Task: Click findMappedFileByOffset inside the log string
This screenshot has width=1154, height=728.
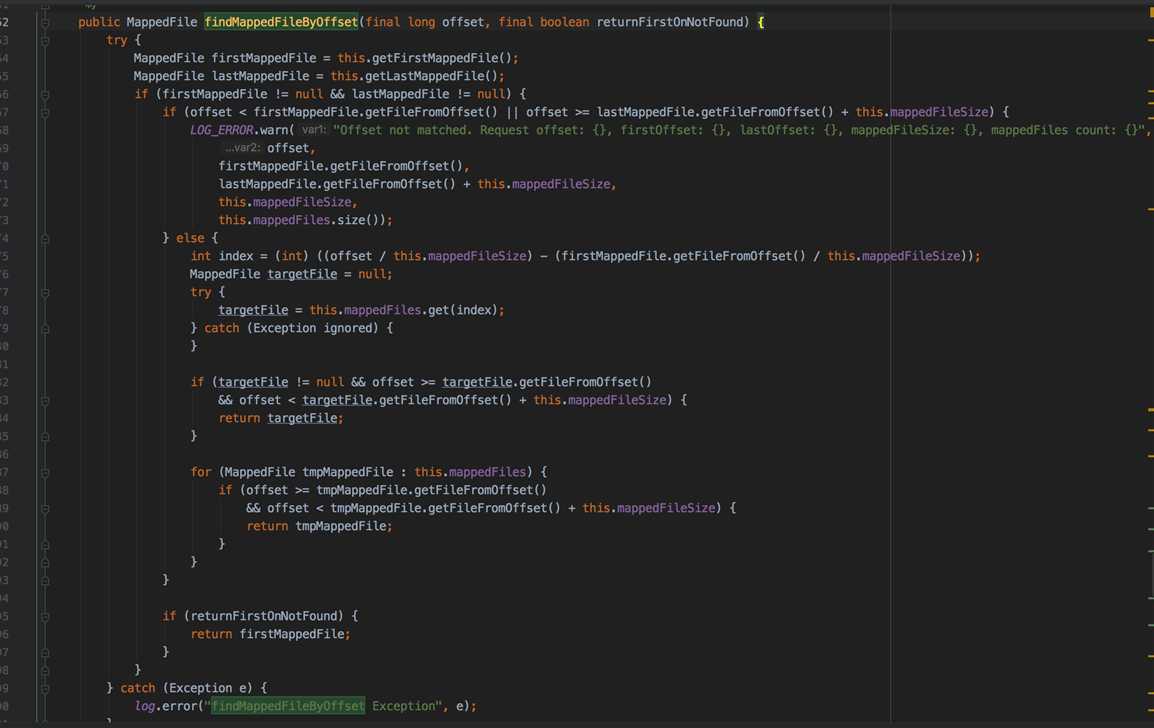Action: pos(288,706)
